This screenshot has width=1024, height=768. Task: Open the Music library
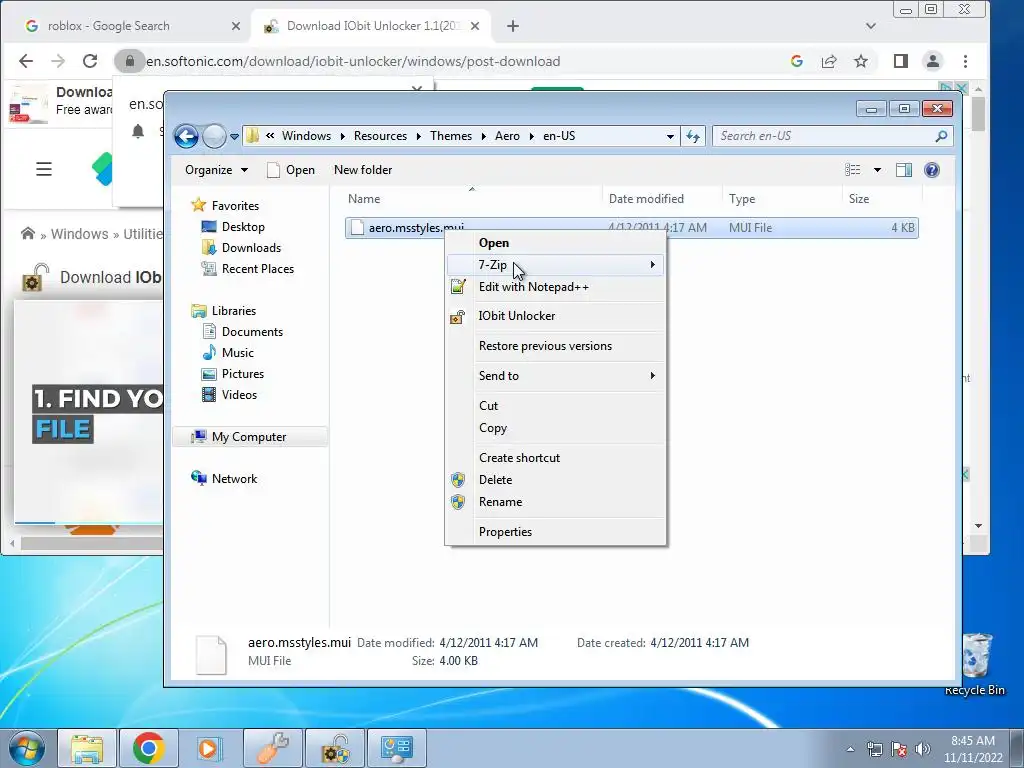[x=238, y=353]
